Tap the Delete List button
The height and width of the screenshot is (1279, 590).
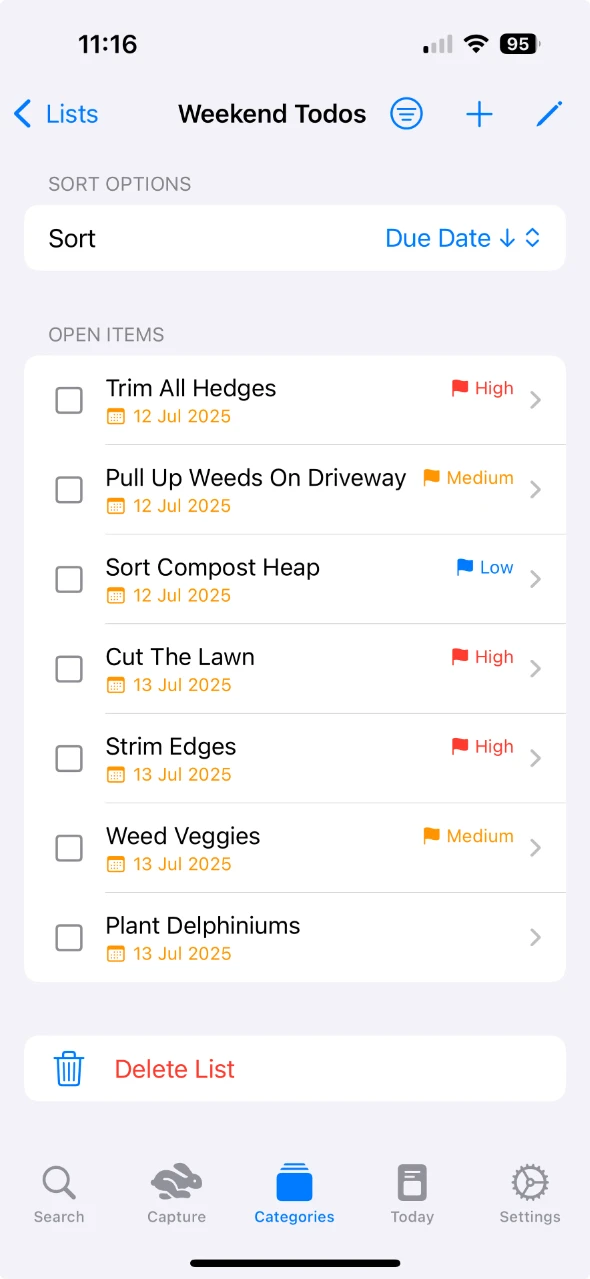click(295, 1068)
